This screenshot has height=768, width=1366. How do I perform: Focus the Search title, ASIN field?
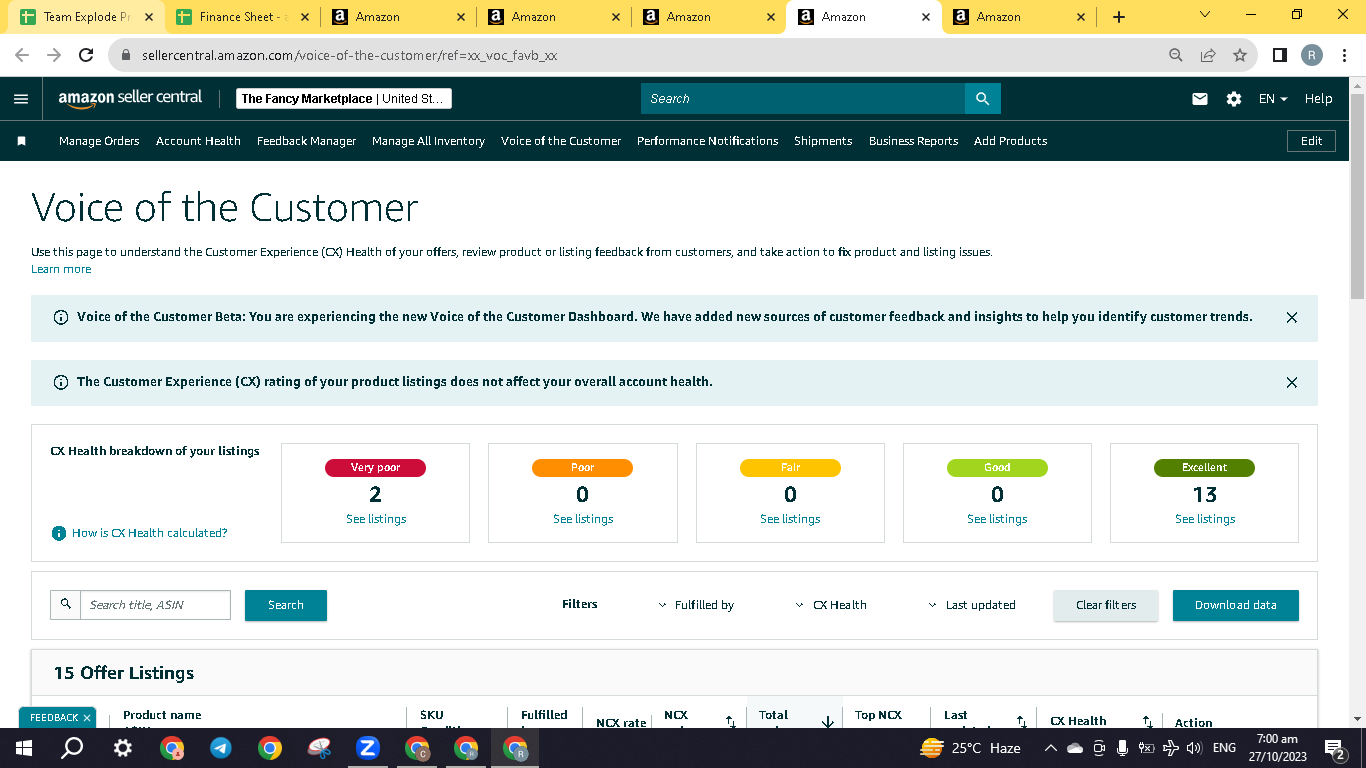coord(155,605)
